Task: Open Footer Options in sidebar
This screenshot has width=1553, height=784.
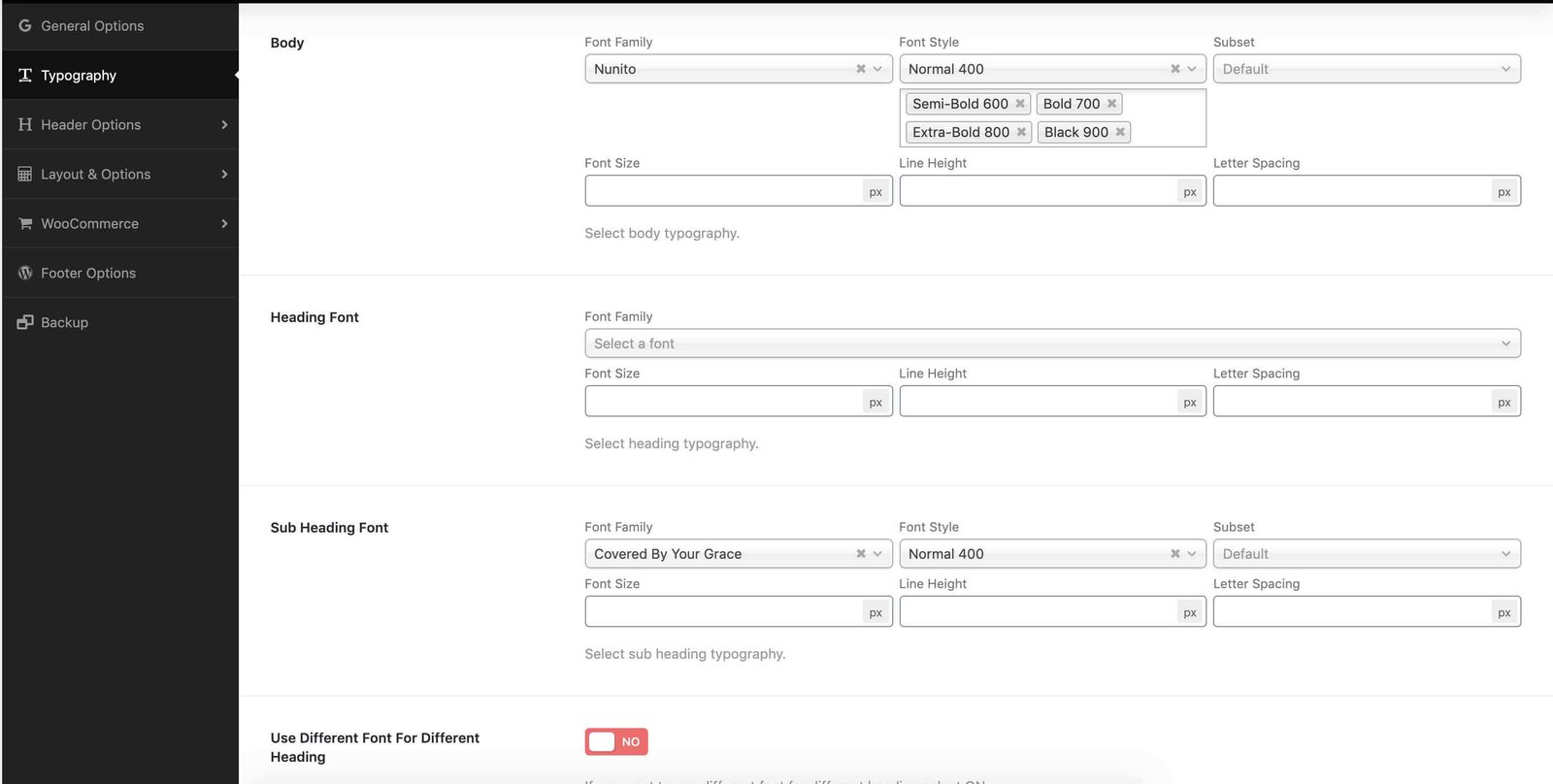Action: (120, 274)
